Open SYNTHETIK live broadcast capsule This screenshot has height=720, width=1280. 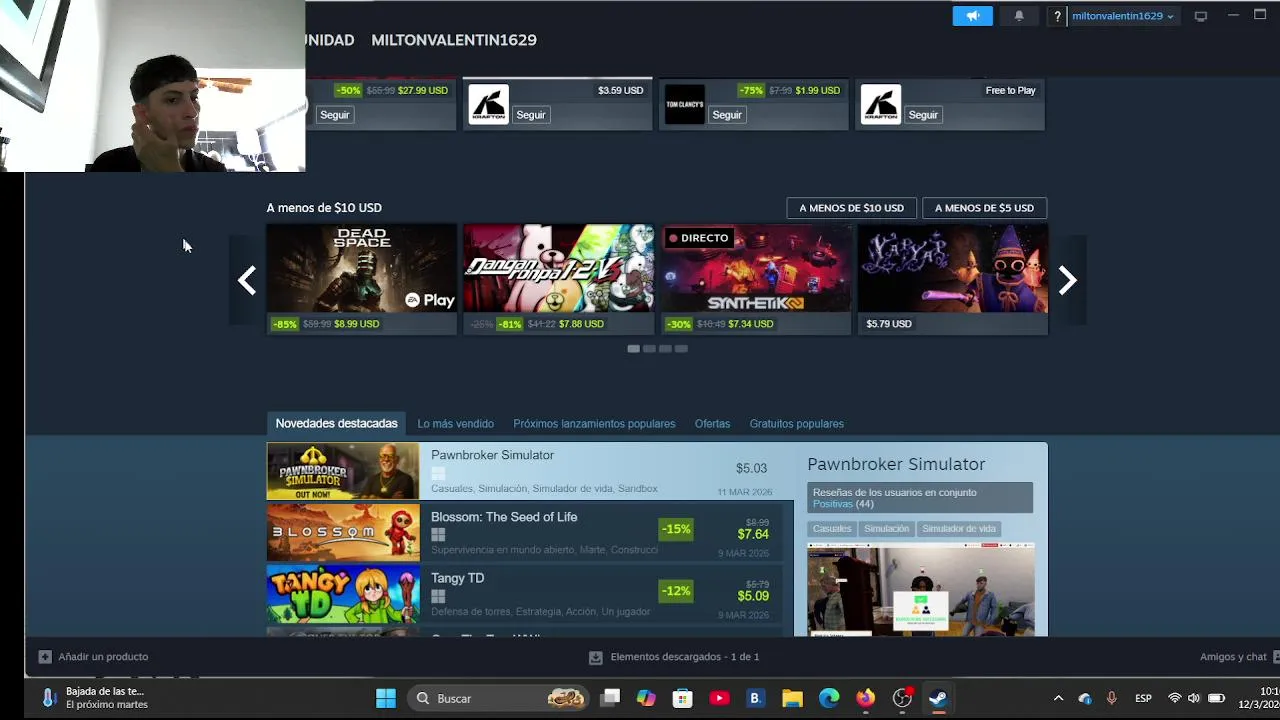[755, 279]
